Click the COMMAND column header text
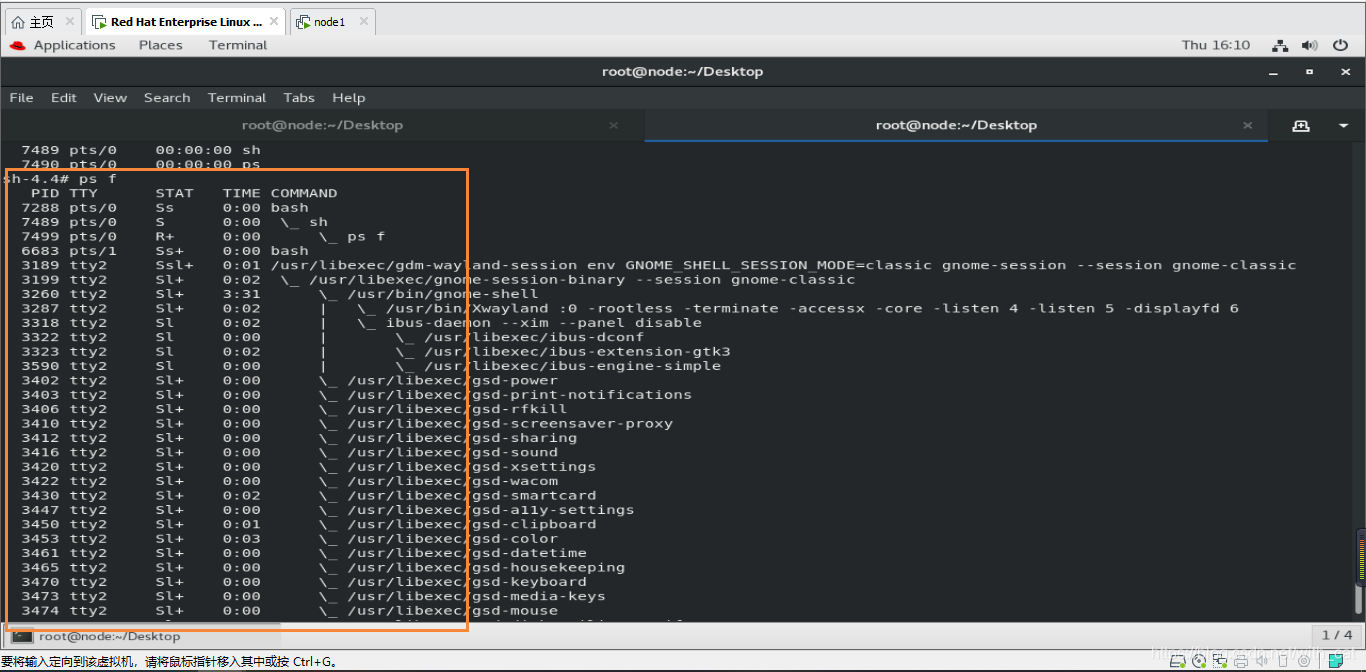 pos(304,193)
